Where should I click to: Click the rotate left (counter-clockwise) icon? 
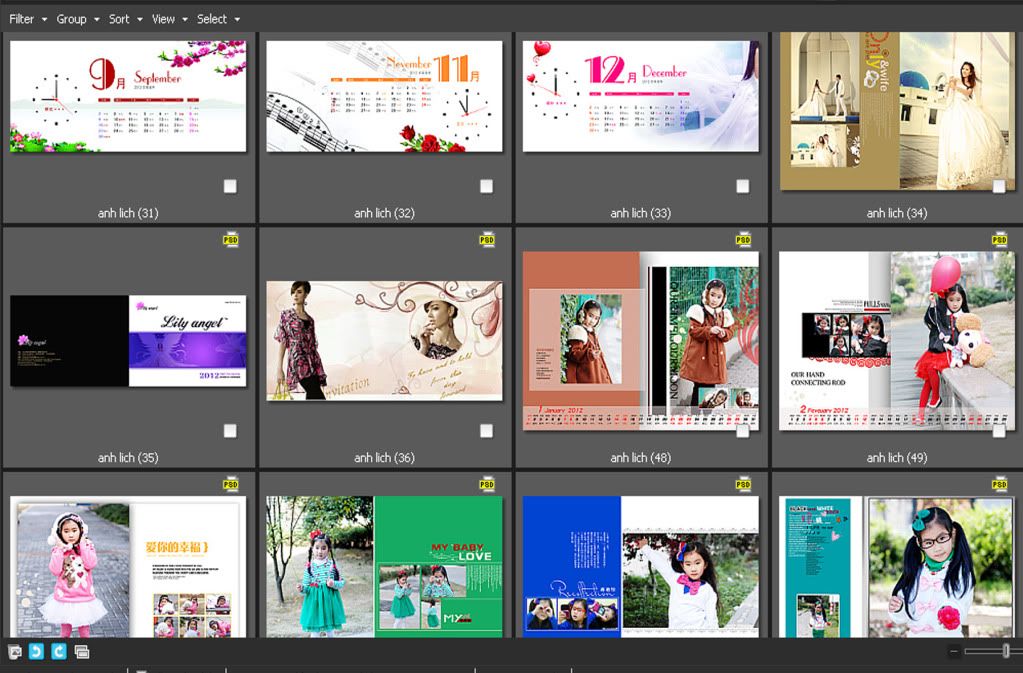coord(37,651)
